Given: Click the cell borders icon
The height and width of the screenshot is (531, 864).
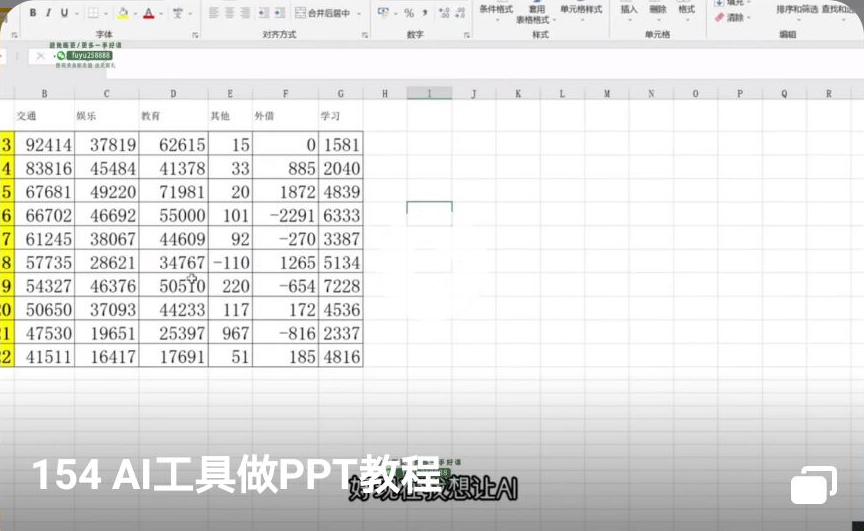Looking at the screenshot, I should click(x=93, y=13).
